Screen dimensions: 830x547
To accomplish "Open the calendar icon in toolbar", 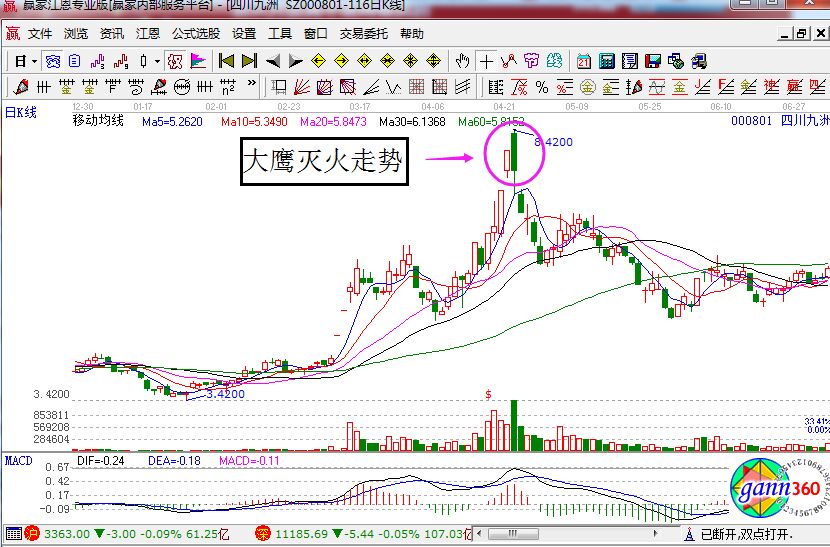I will pyautogui.click(x=583, y=61).
